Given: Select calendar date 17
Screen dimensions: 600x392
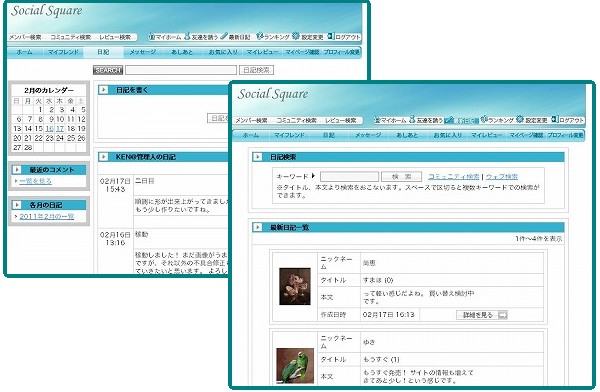Looking at the screenshot, I should click(x=60, y=129).
